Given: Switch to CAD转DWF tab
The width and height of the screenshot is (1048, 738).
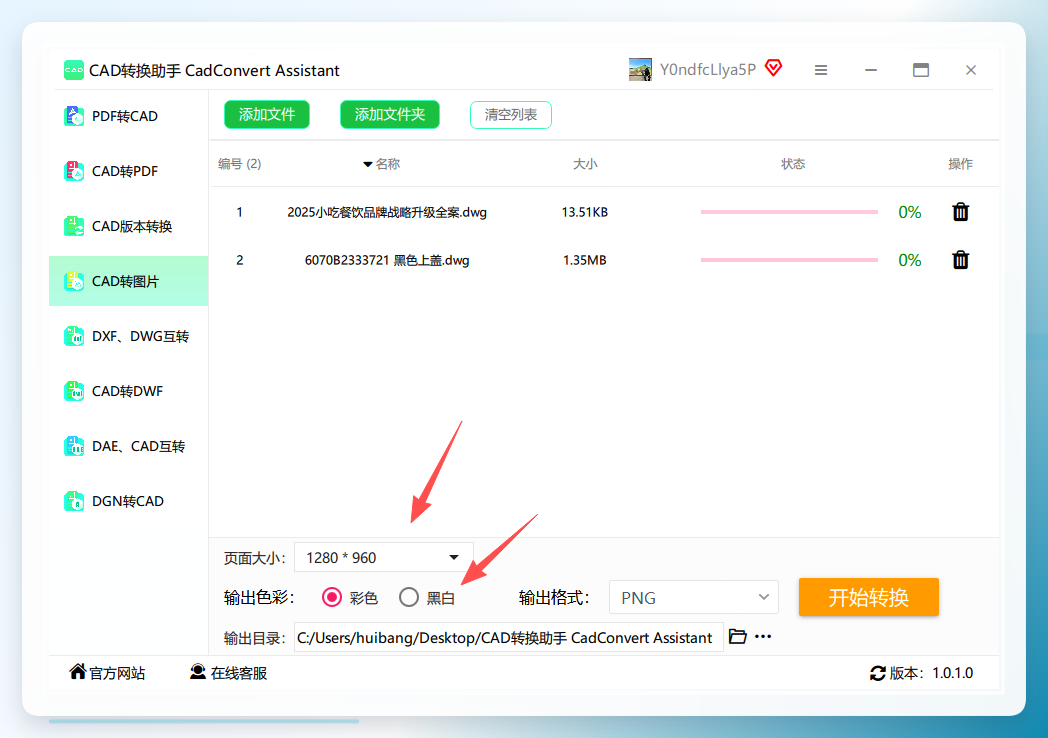Looking at the screenshot, I should (x=128, y=391).
